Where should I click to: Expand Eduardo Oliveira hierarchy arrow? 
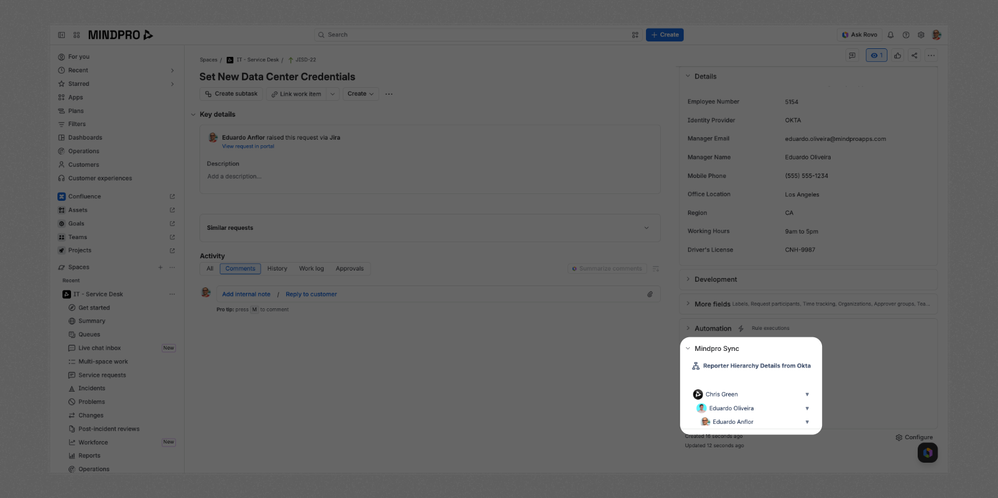pyautogui.click(x=807, y=408)
